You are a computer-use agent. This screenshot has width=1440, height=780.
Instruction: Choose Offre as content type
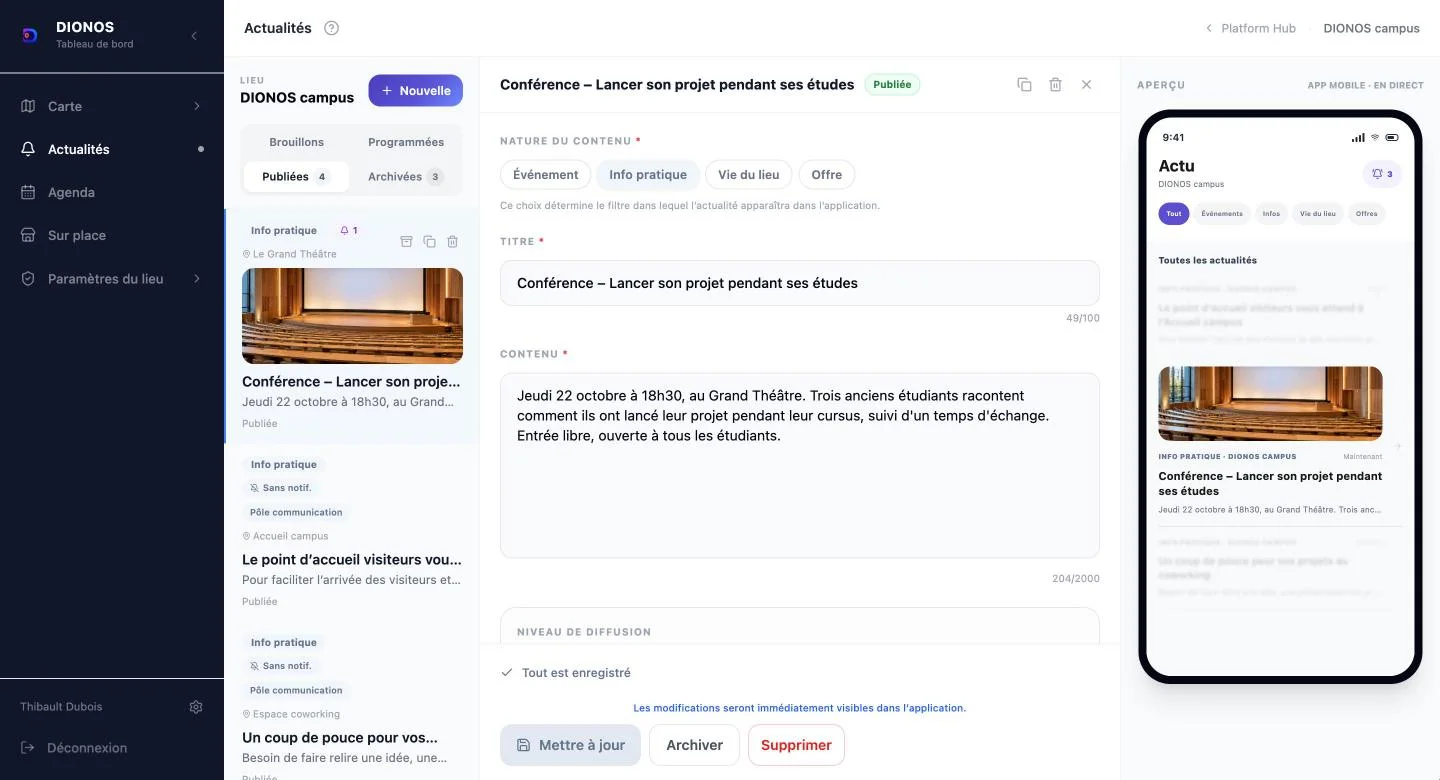[x=827, y=175]
